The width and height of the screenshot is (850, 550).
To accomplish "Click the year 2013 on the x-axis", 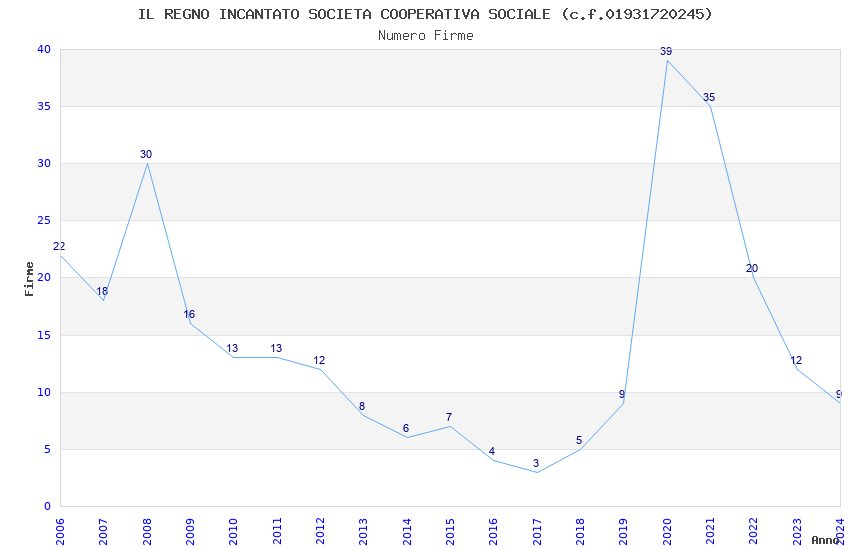I will pyautogui.click(x=363, y=531).
